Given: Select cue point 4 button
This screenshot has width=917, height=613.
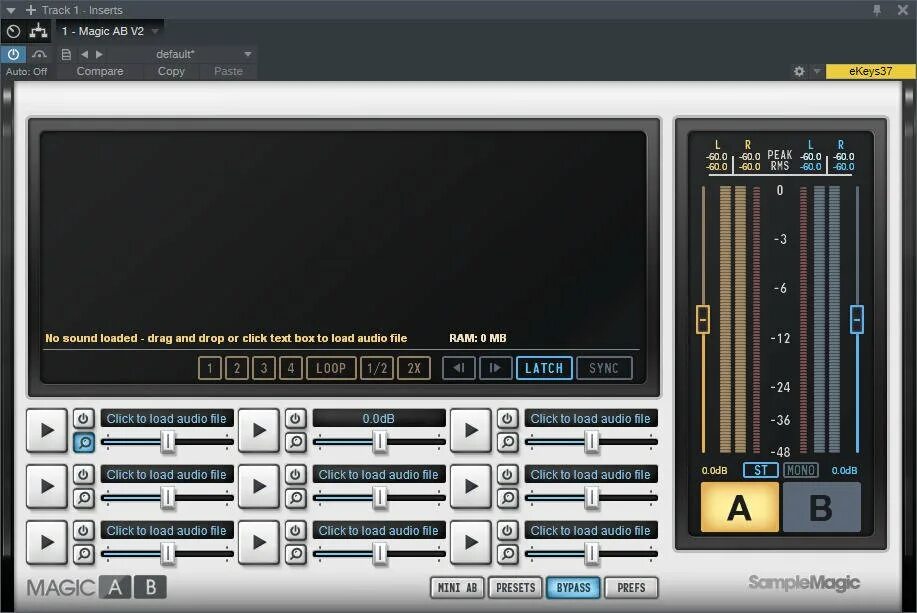Looking at the screenshot, I should point(291,368).
